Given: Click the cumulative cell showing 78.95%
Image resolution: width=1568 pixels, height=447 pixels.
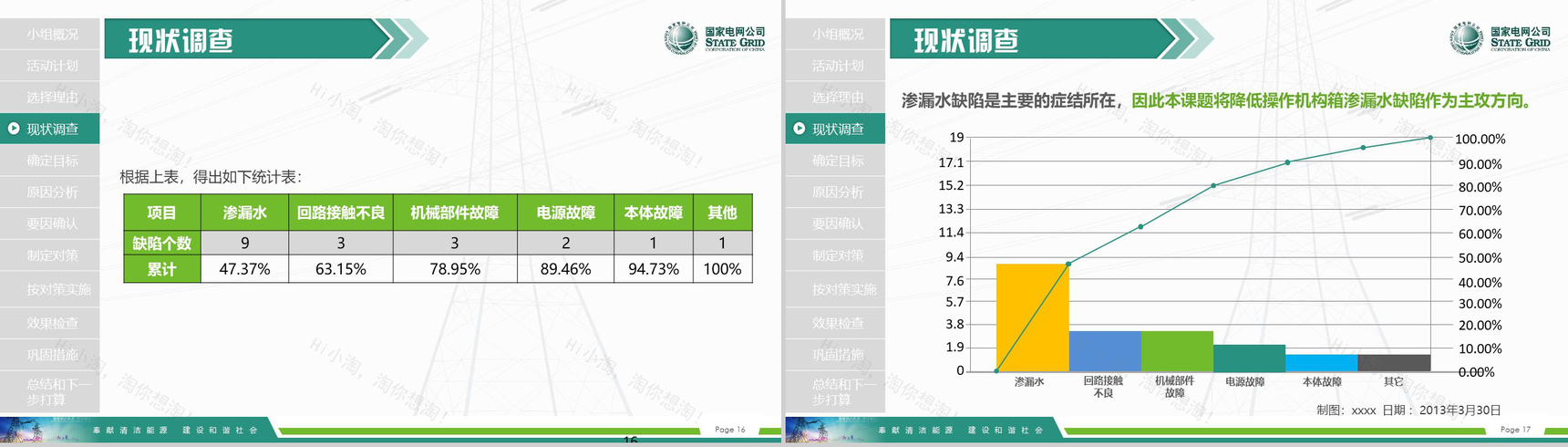Looking at the screenshot, I should (455, 269).
